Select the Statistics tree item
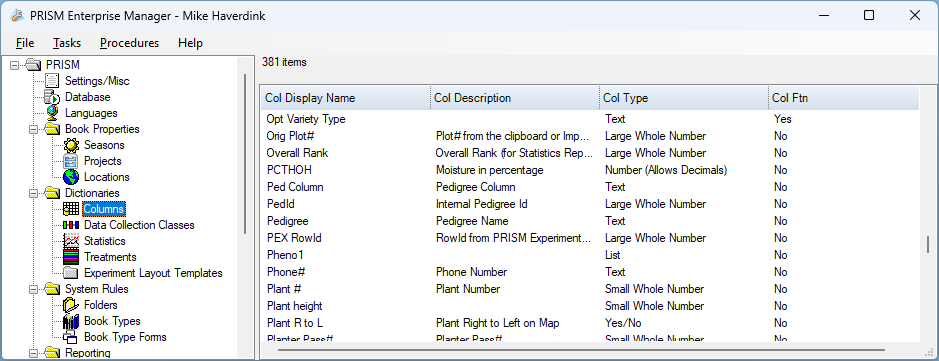Viewport: 939px width, 361px height. [x=105, y=241]
